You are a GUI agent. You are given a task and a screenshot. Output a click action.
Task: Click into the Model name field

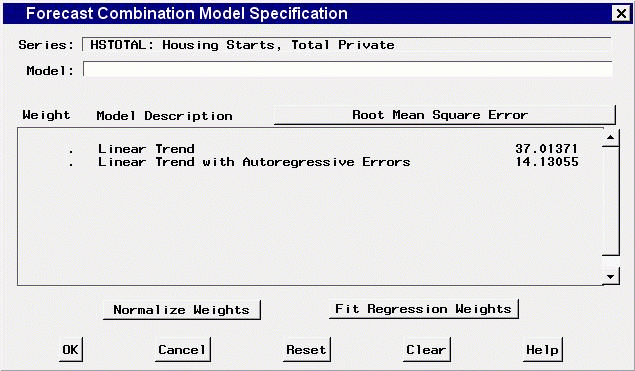pos(347,69)
